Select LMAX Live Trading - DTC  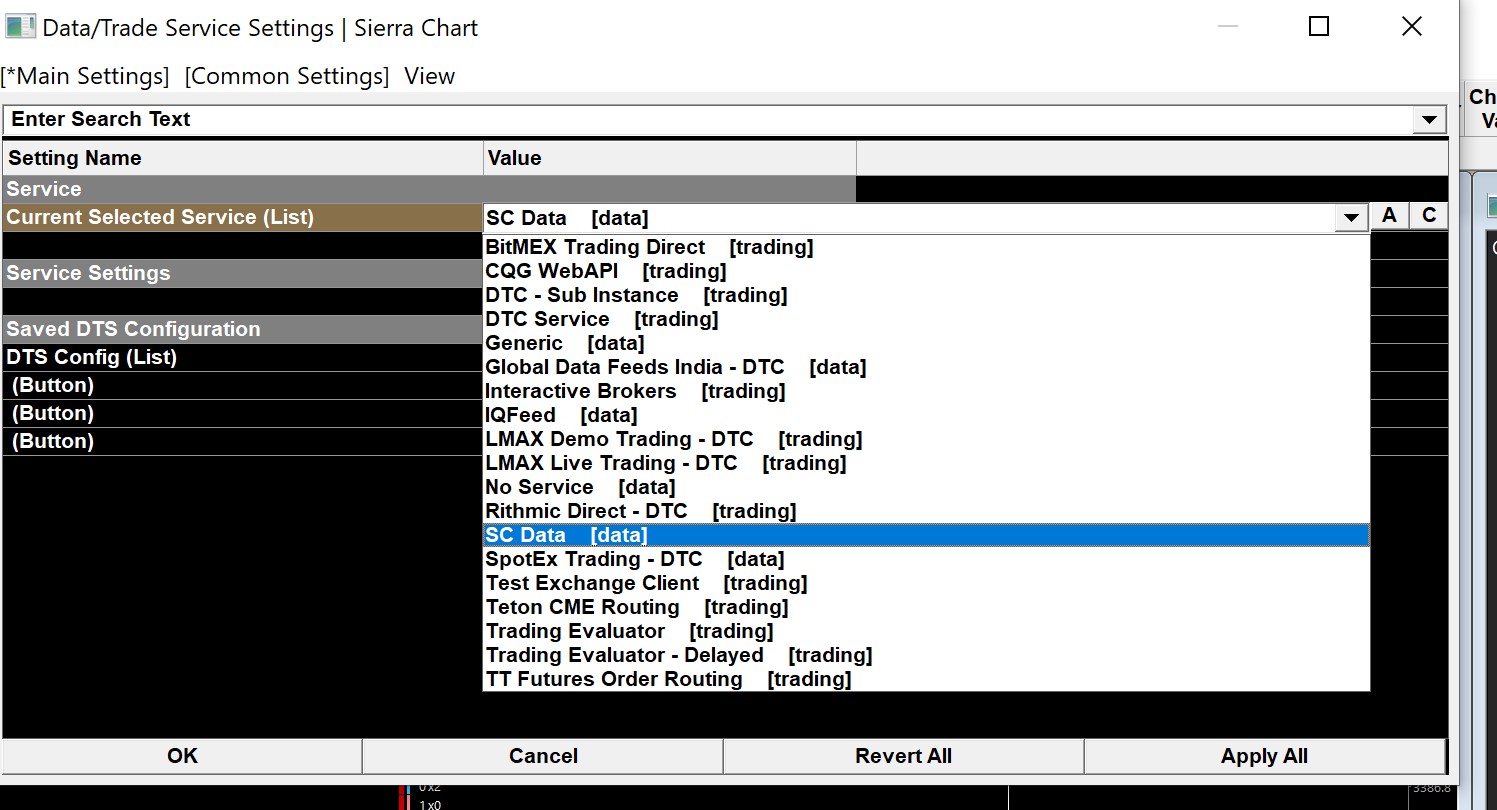coord(926,463)
